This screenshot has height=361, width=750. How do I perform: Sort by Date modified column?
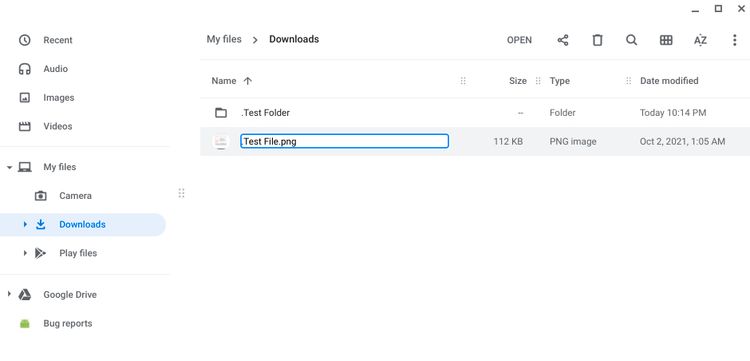(669, 81)
